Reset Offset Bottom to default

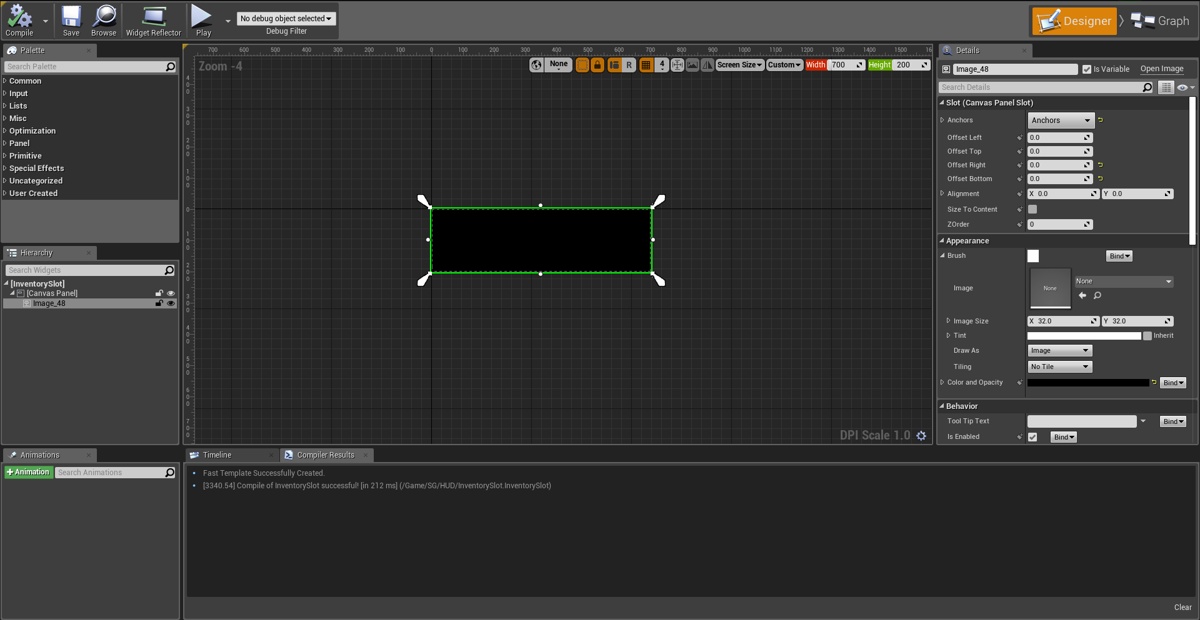1100,179
